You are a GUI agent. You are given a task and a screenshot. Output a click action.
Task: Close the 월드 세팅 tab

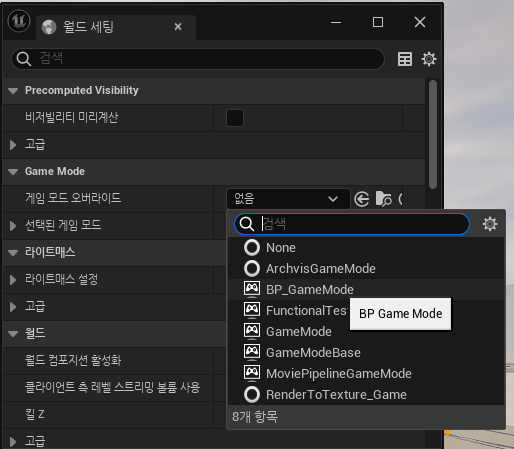(x=178, y=27)
